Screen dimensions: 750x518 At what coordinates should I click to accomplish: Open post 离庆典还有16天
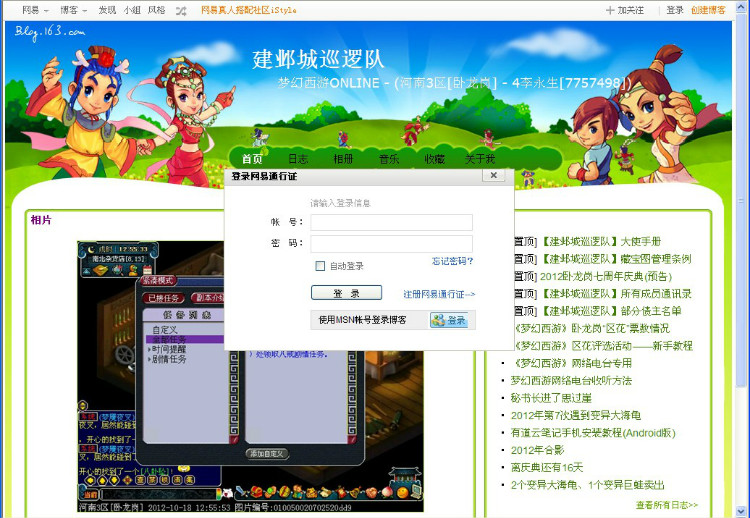[547, 468]
